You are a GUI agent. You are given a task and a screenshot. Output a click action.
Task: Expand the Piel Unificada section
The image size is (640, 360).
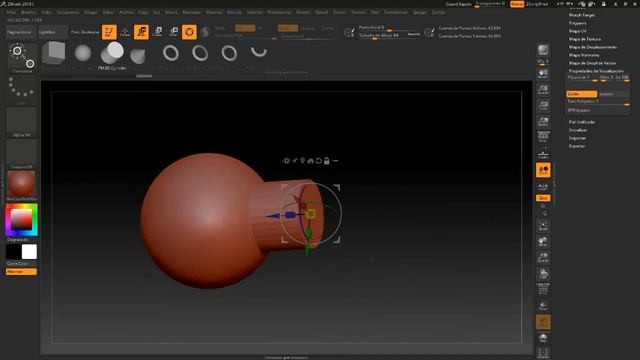[582, 122]
